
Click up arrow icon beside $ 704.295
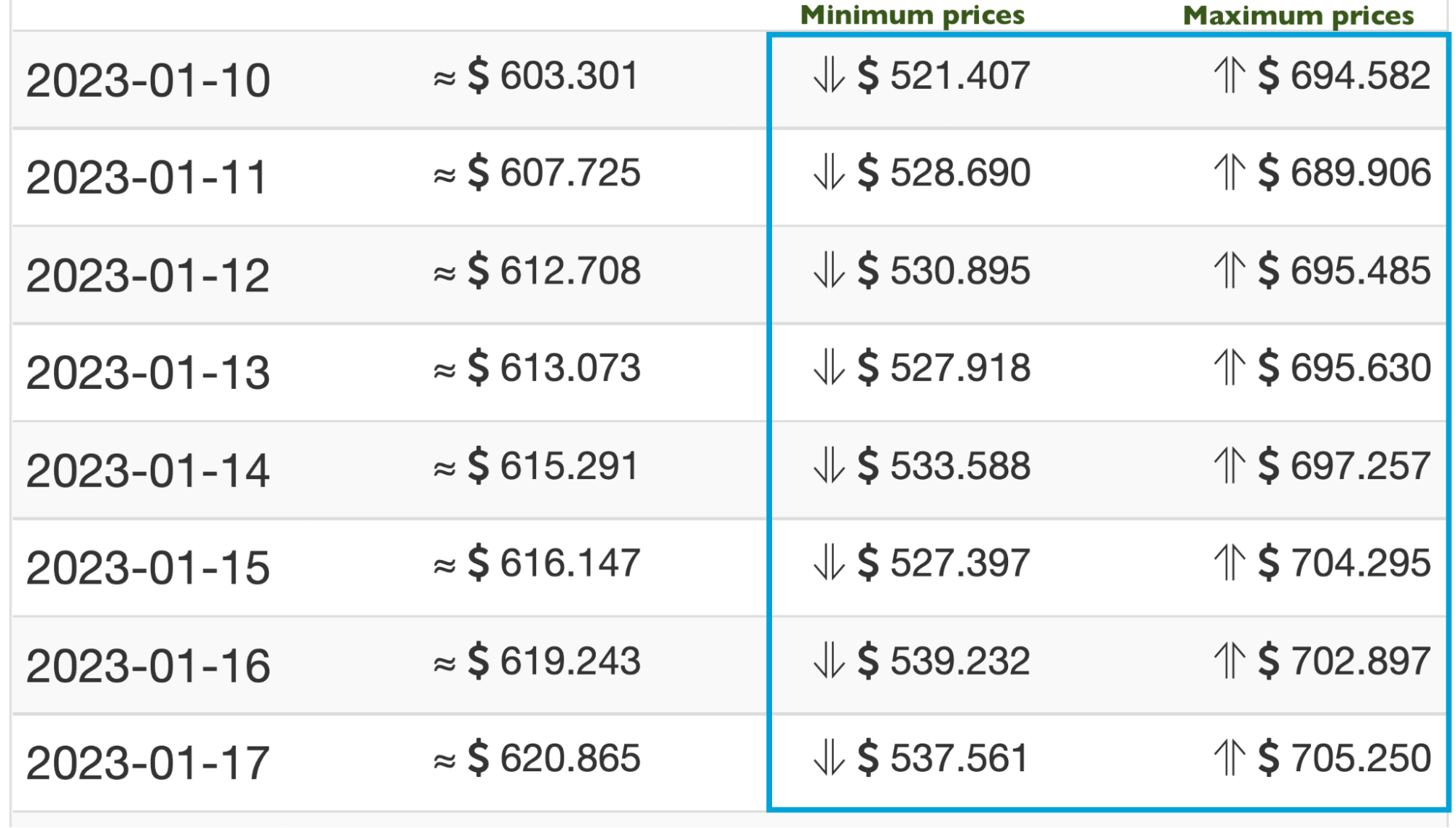tap(1229, 563)
